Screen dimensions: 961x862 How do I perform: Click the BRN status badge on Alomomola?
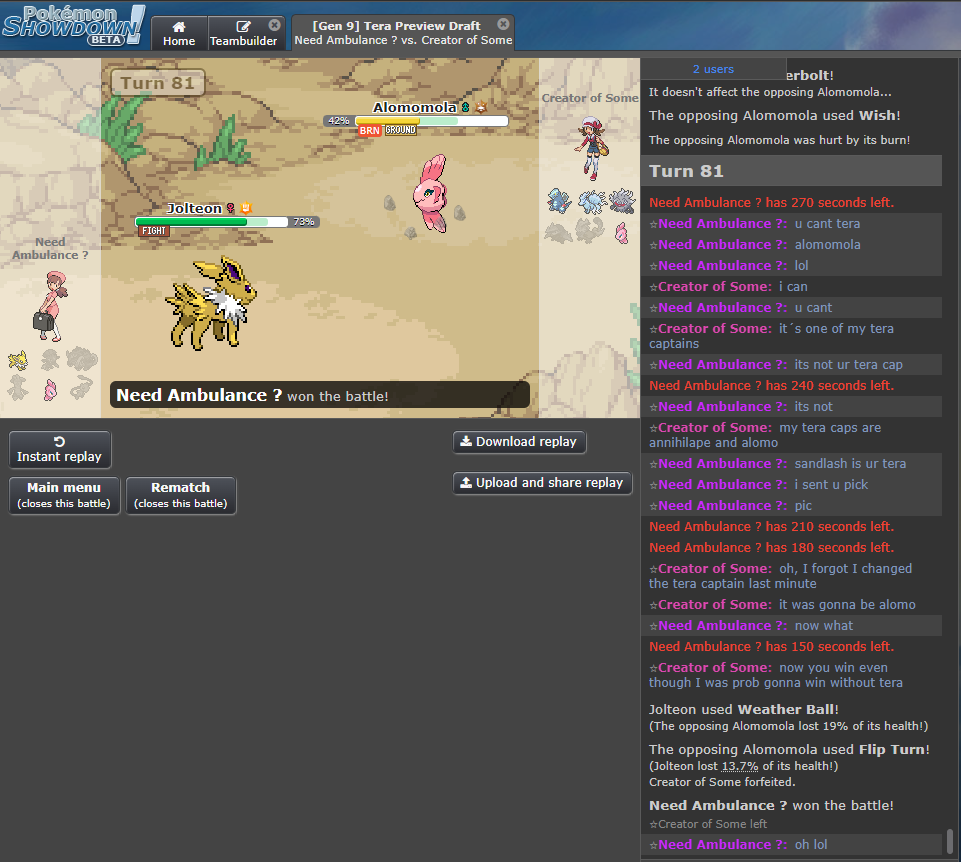click(x=370, y=130)
